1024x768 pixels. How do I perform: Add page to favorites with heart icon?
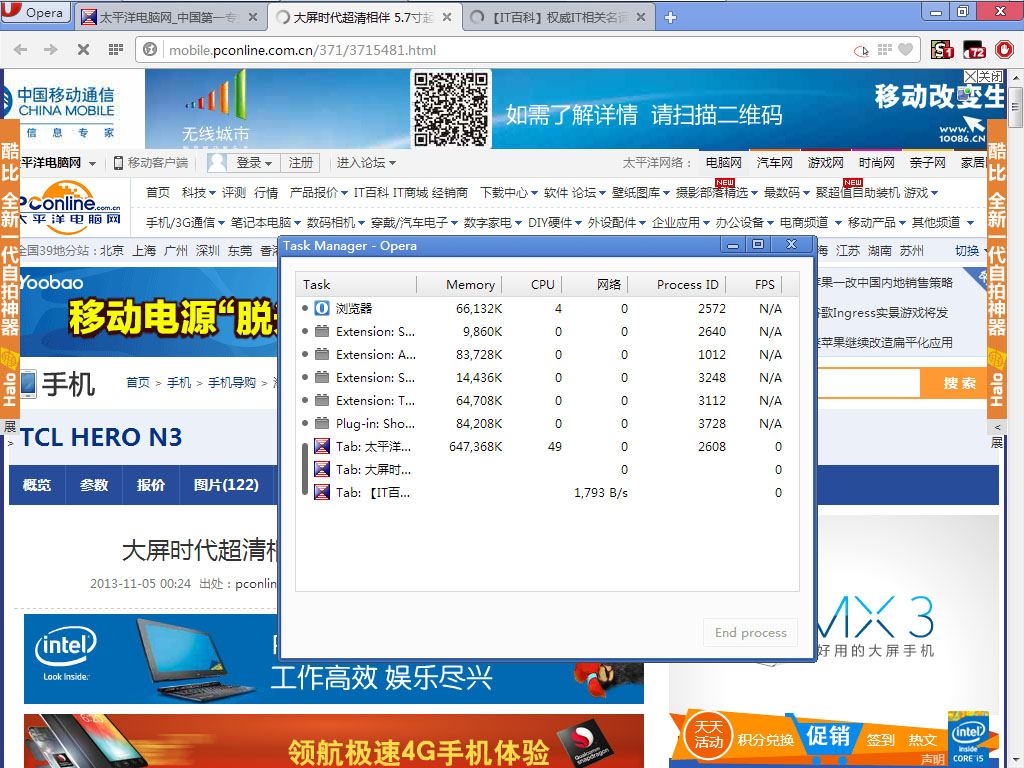pos(905,50)
